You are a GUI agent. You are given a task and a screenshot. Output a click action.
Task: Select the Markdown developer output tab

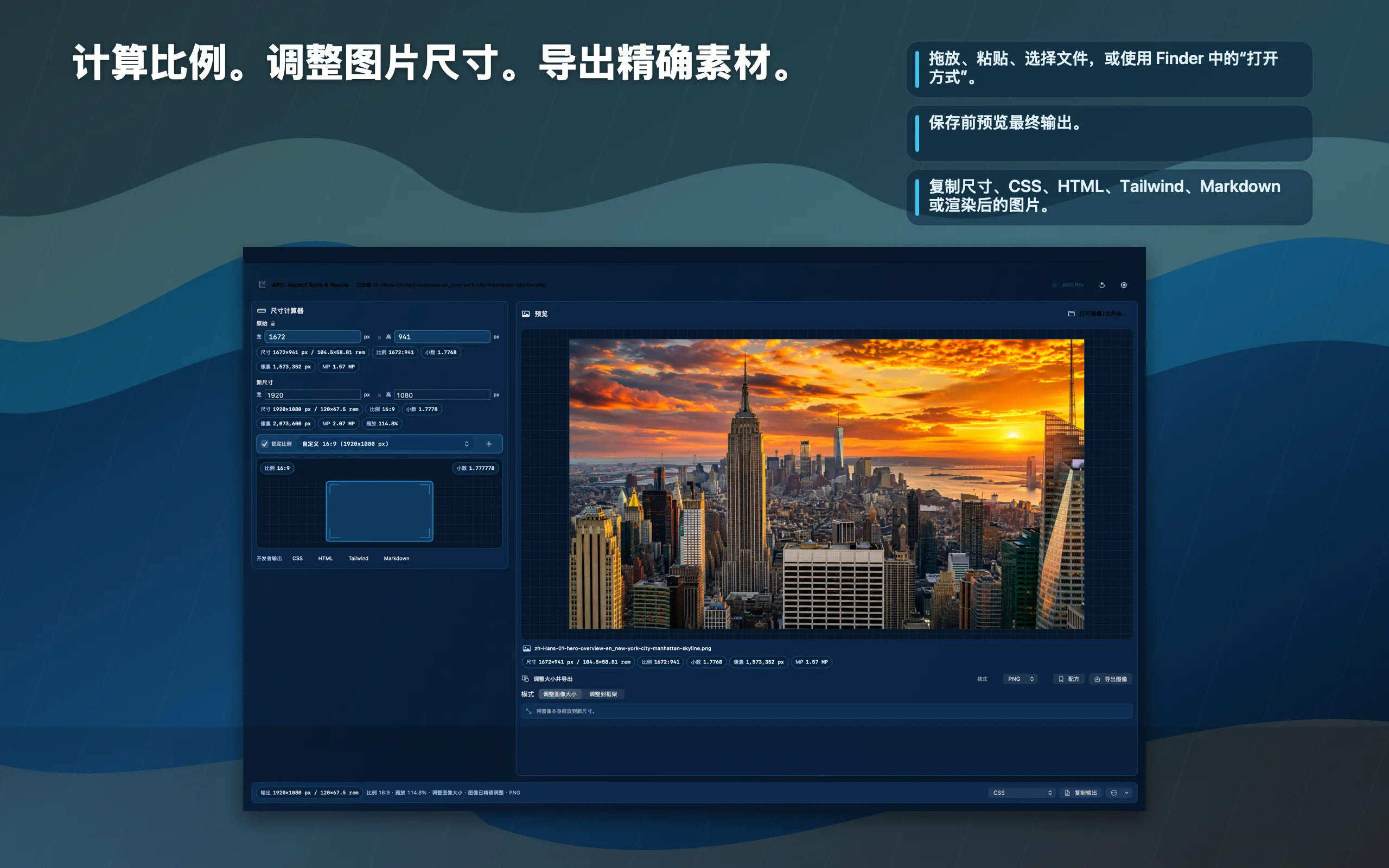397,559
